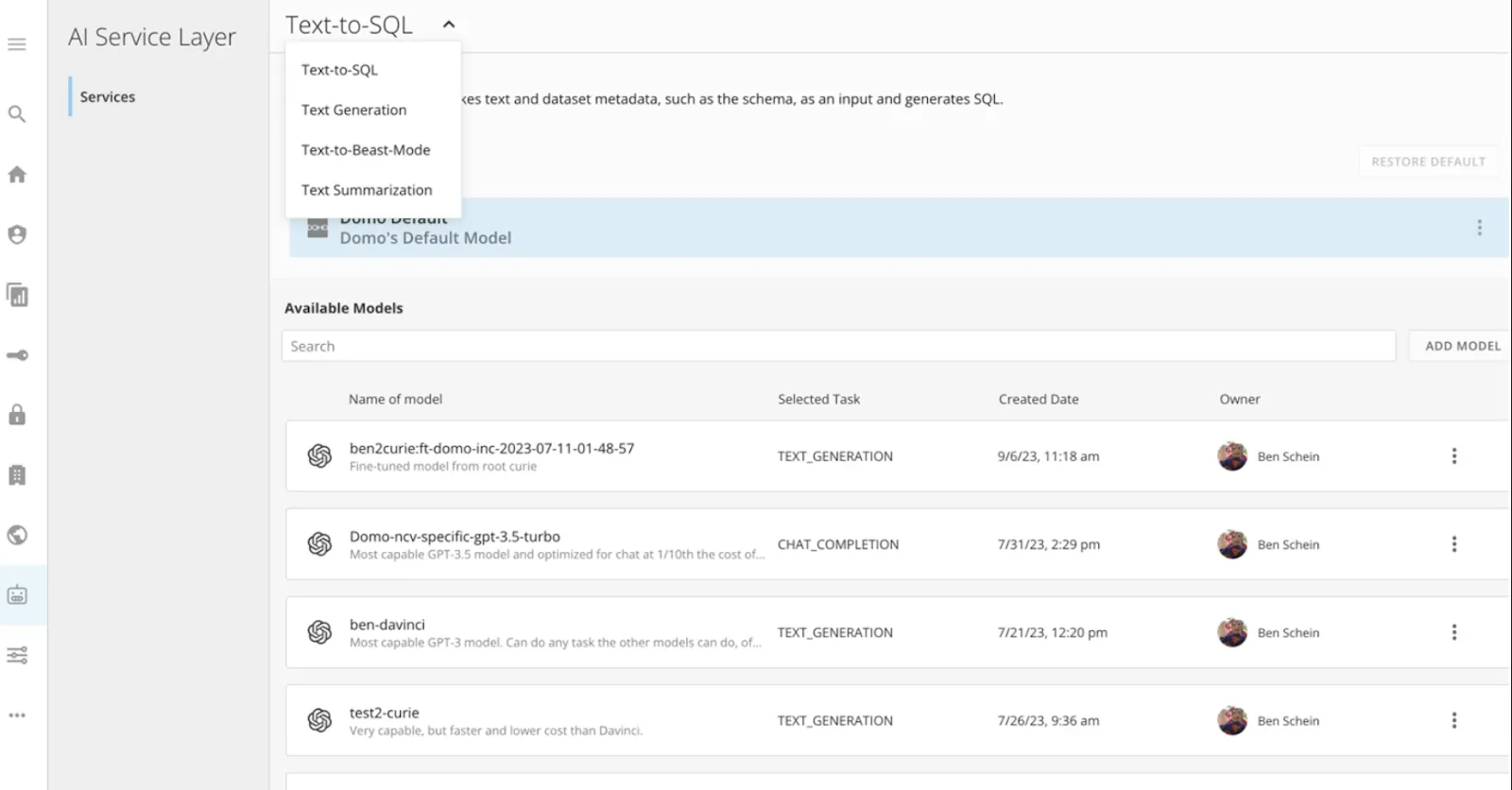Click the search magnifier sidebar icon
This screenshot has height=790, width=1512.
pos(17,114)
